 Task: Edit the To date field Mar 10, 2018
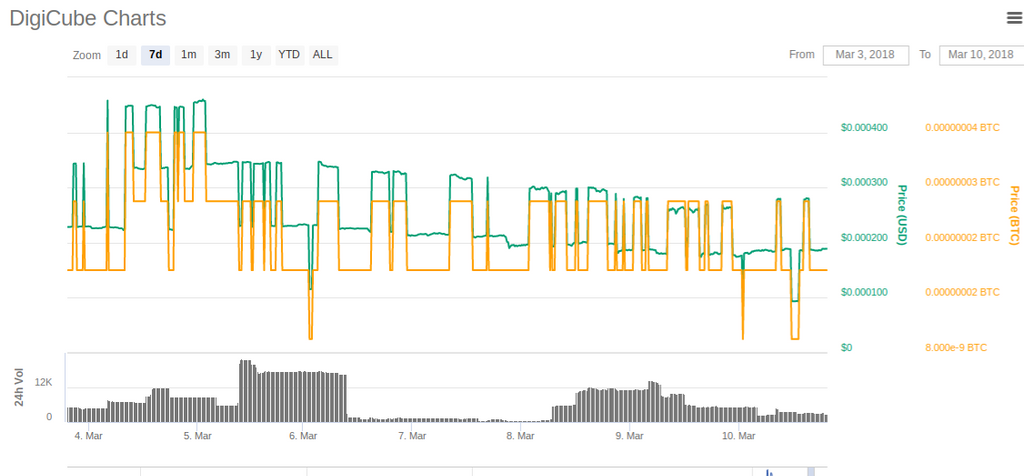coord(982,55)
